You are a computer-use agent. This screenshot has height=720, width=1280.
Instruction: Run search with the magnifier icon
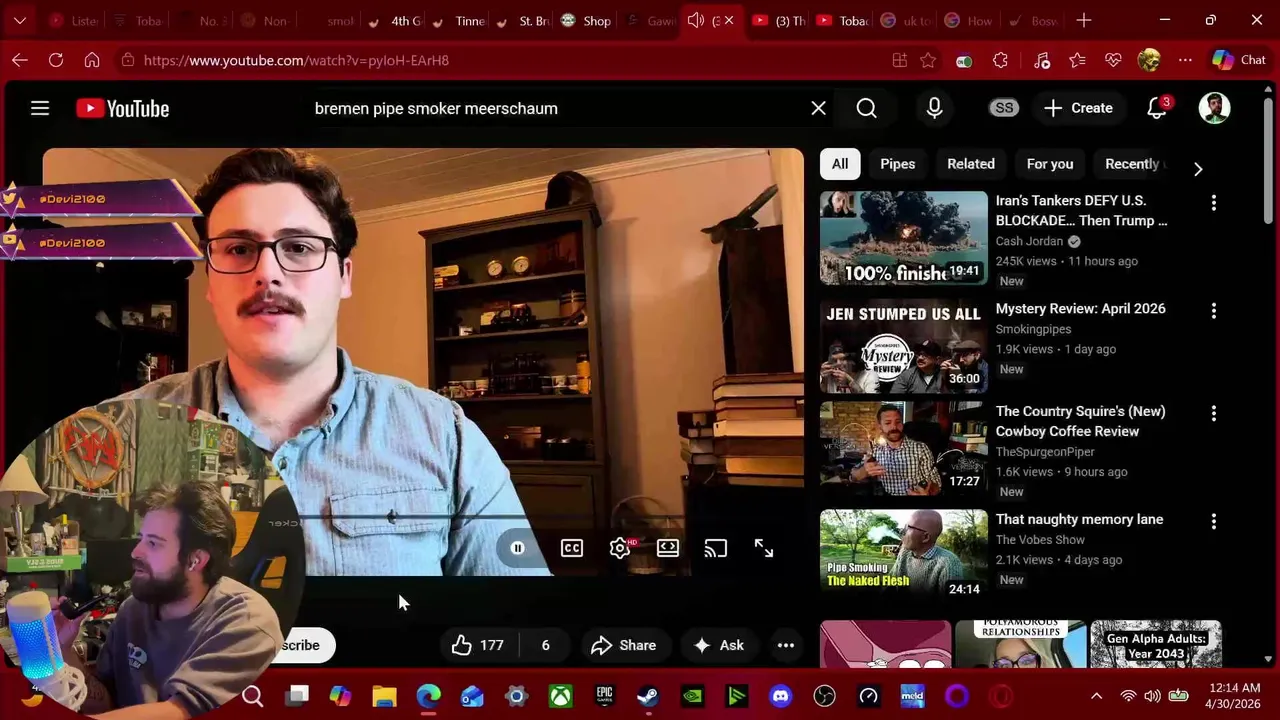(x=866, y=108)
